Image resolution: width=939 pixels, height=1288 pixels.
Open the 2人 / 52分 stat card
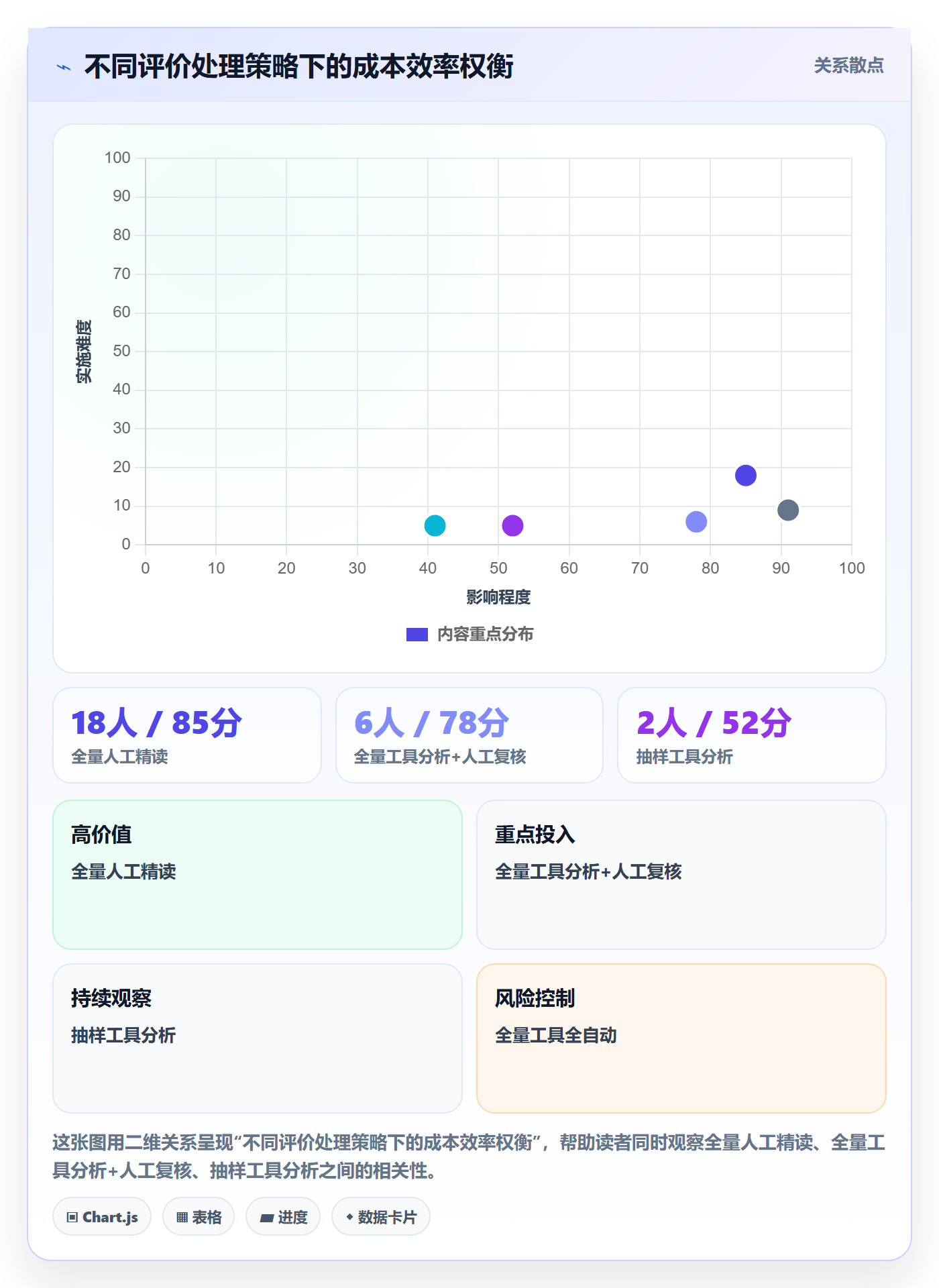pyautogui.click(x=752, y=735)
